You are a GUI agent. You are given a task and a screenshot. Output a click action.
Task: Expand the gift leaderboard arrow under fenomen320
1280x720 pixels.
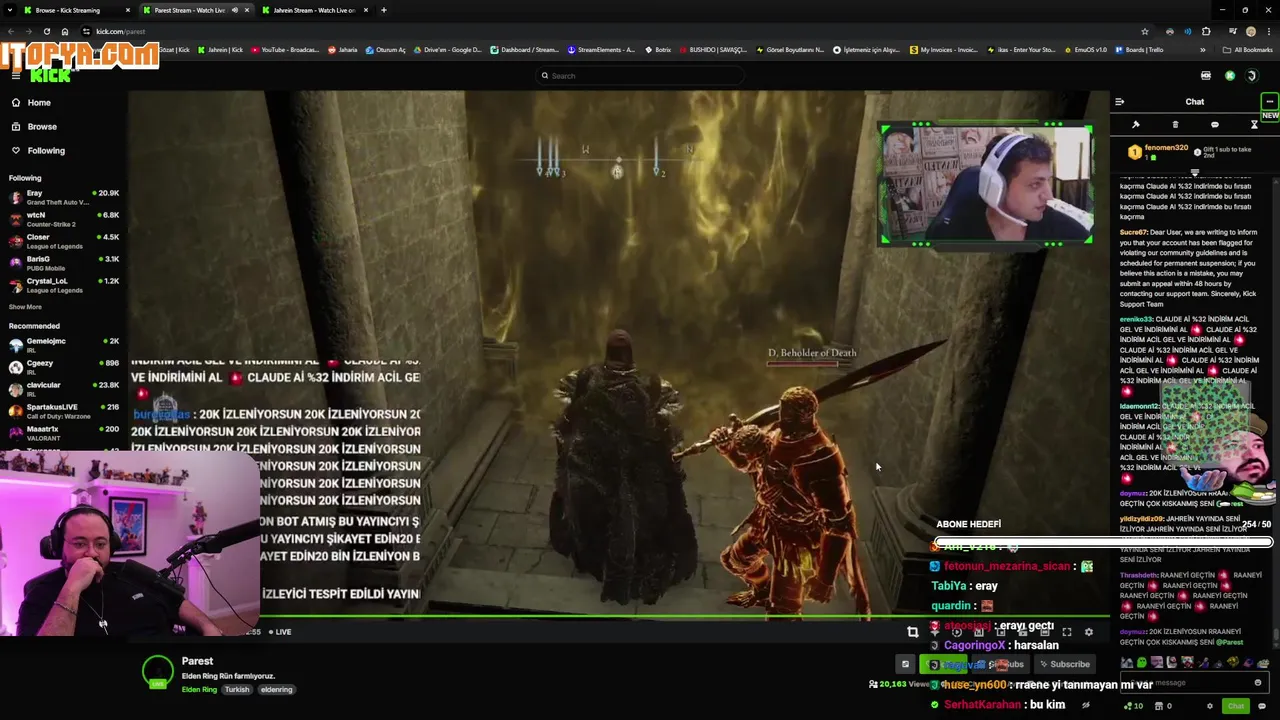(x=1194, y=173)
